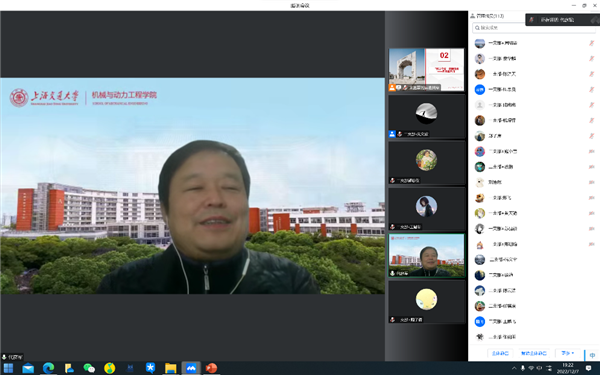The height and width of the screenshot is (375, 600).
Task: Toggle mic for the sixth member, dark brown avatar
Action: coord(592,120)
